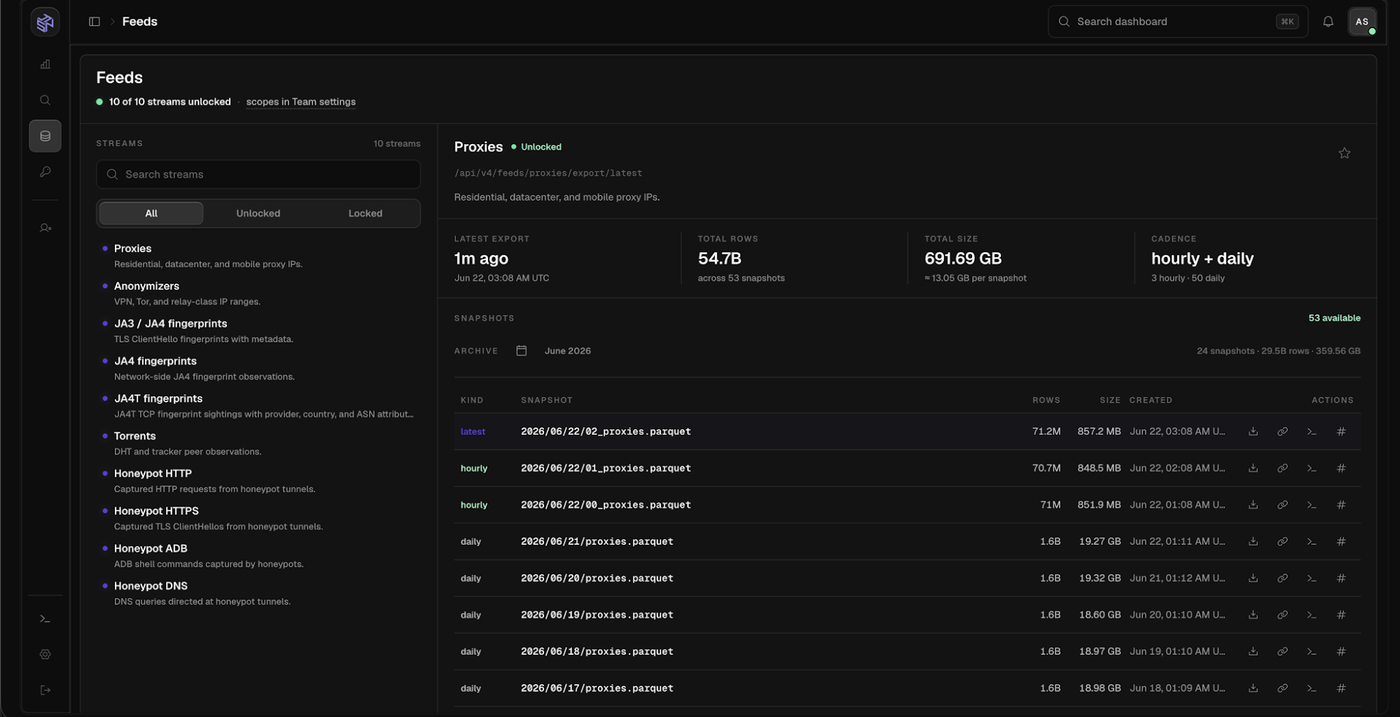Show hash for 2026/06/19 proxies snapshot
This screenshot has height=717, width=1400.
pyautogui.click(x=1341, y=615)
